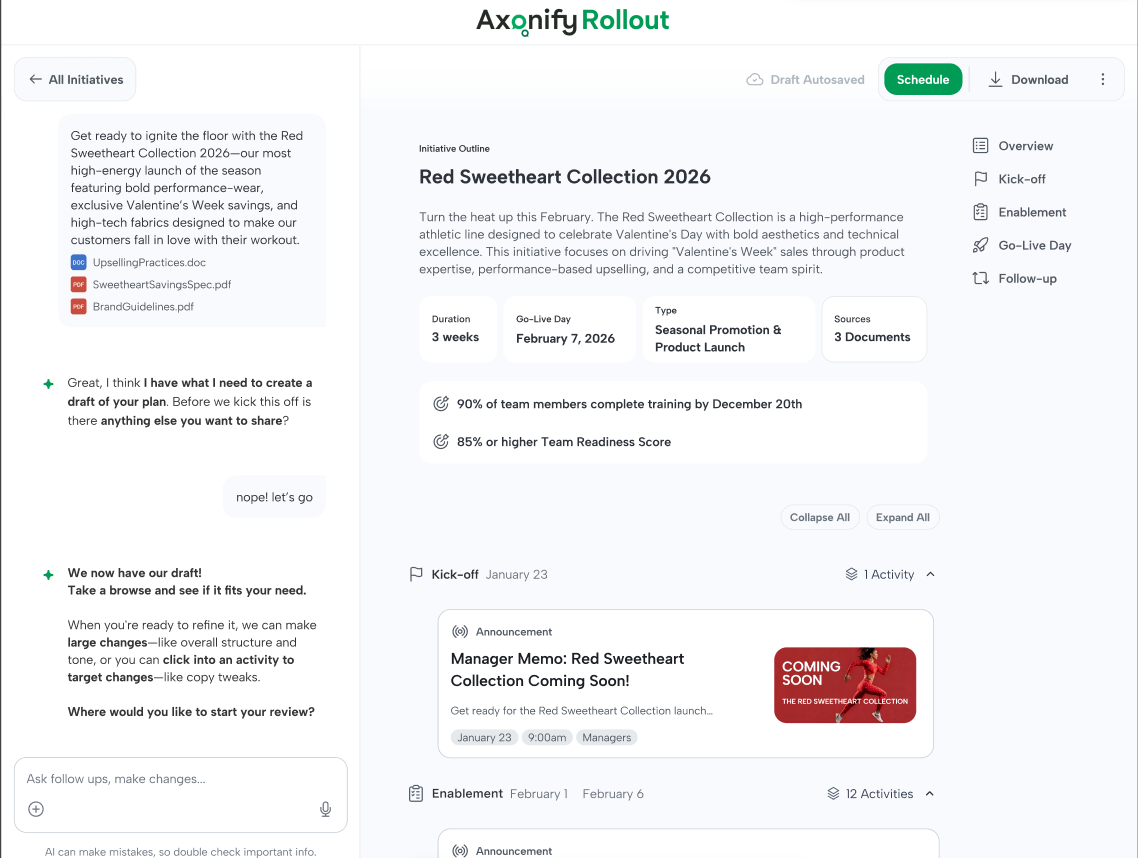Click the plus attachment icon below the chat box

tap(37, 809)
